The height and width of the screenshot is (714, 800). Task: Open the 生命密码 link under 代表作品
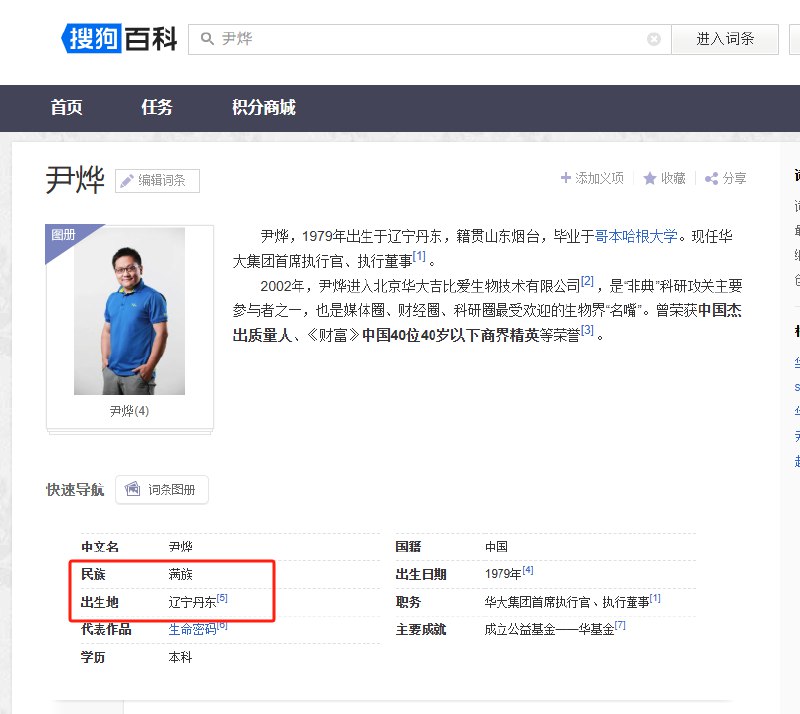click(192, 629)
